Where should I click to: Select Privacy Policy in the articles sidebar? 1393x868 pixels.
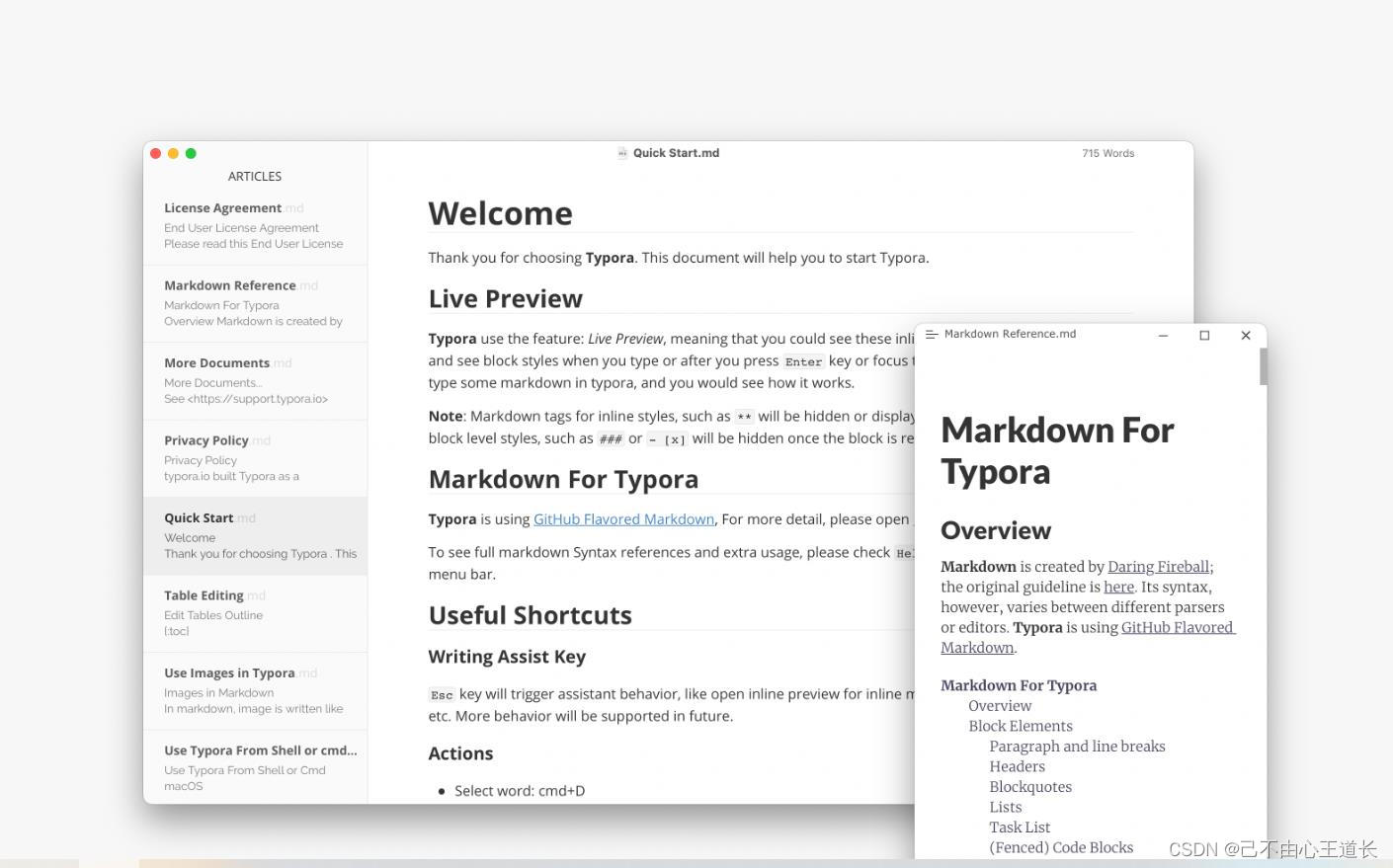[255, 458]
